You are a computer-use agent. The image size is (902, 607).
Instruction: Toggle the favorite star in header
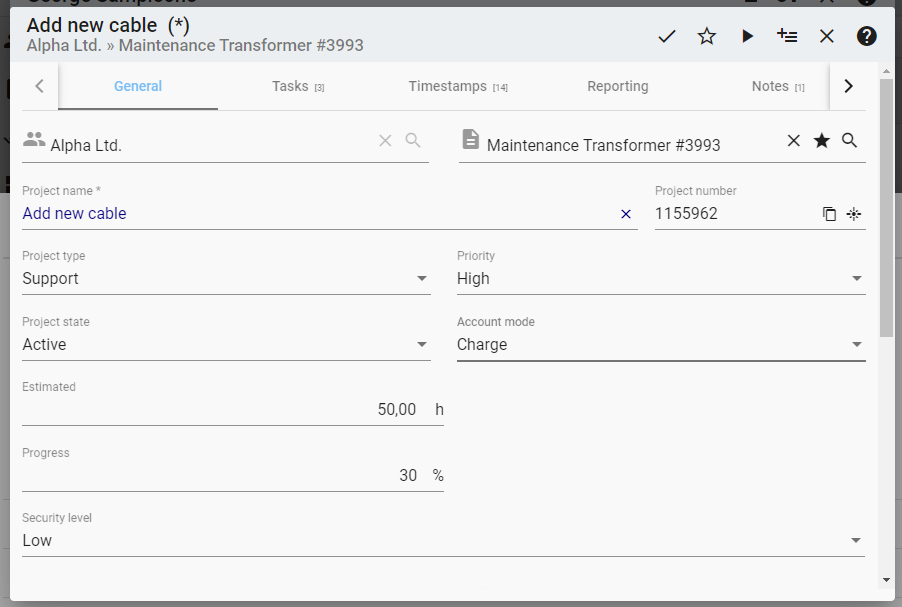[707, 36]
